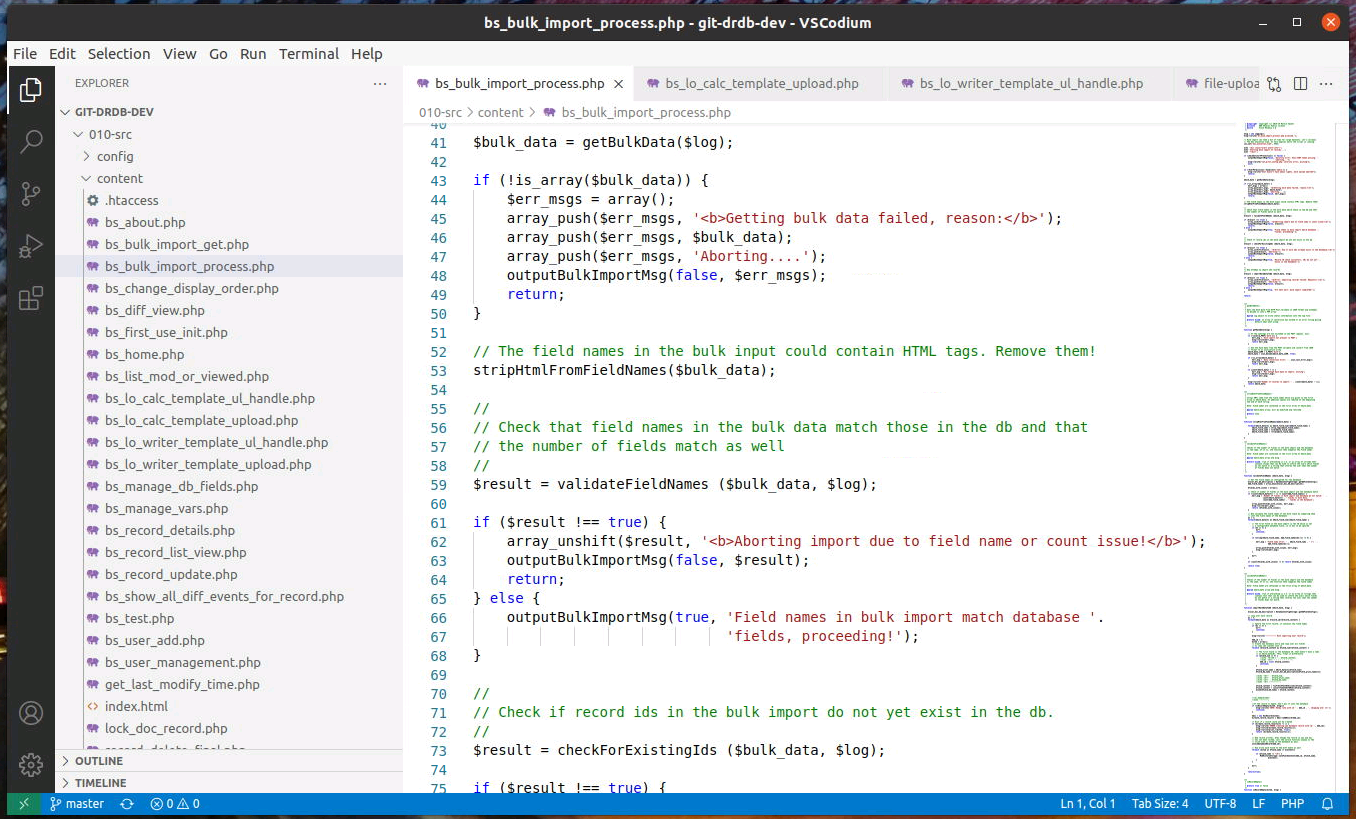Click content in the breadcrumb
This screenshot has height=819, width=1356.
coord(500,113)
